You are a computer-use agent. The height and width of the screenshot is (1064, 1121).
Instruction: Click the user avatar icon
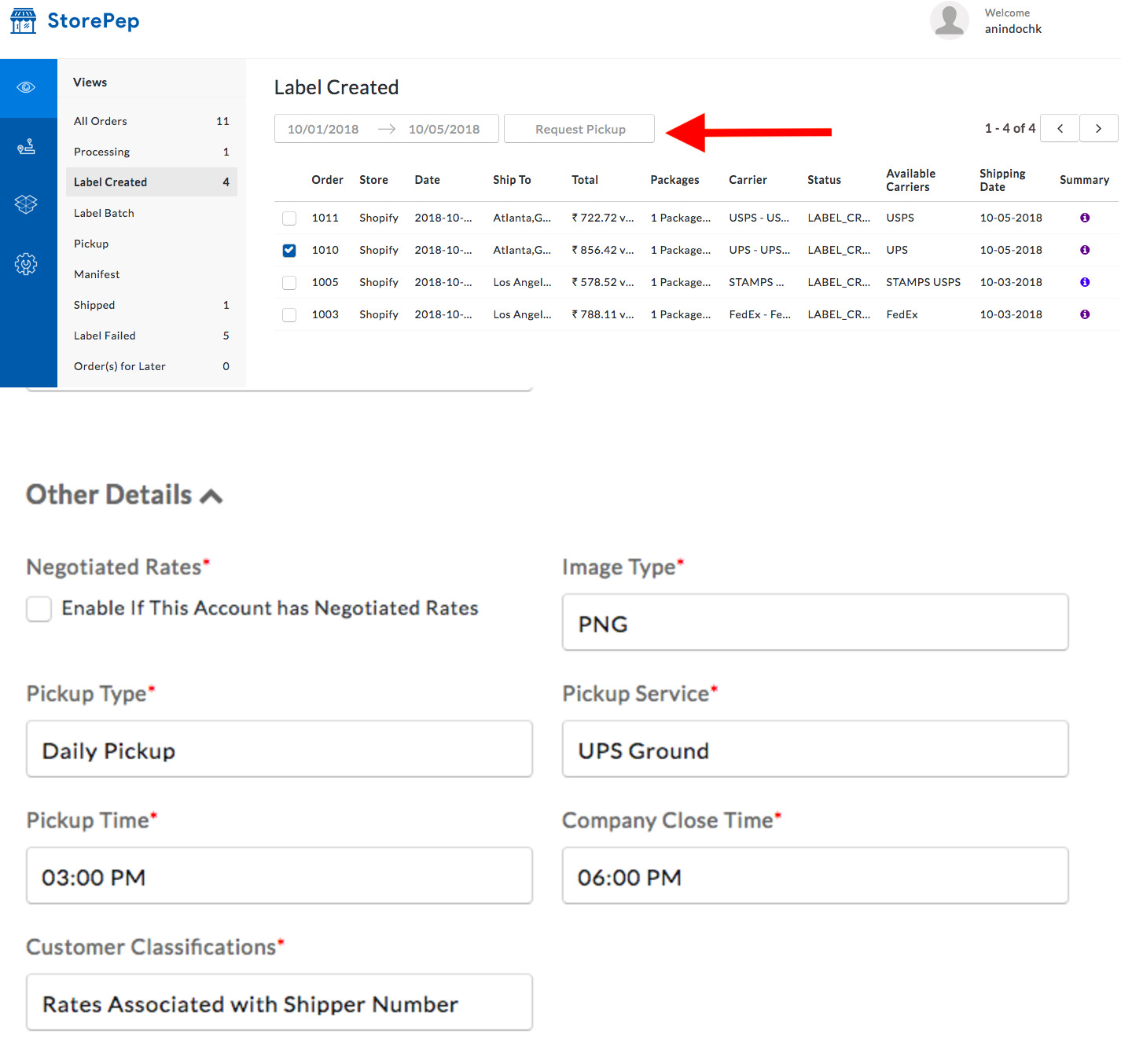[949, 20]
